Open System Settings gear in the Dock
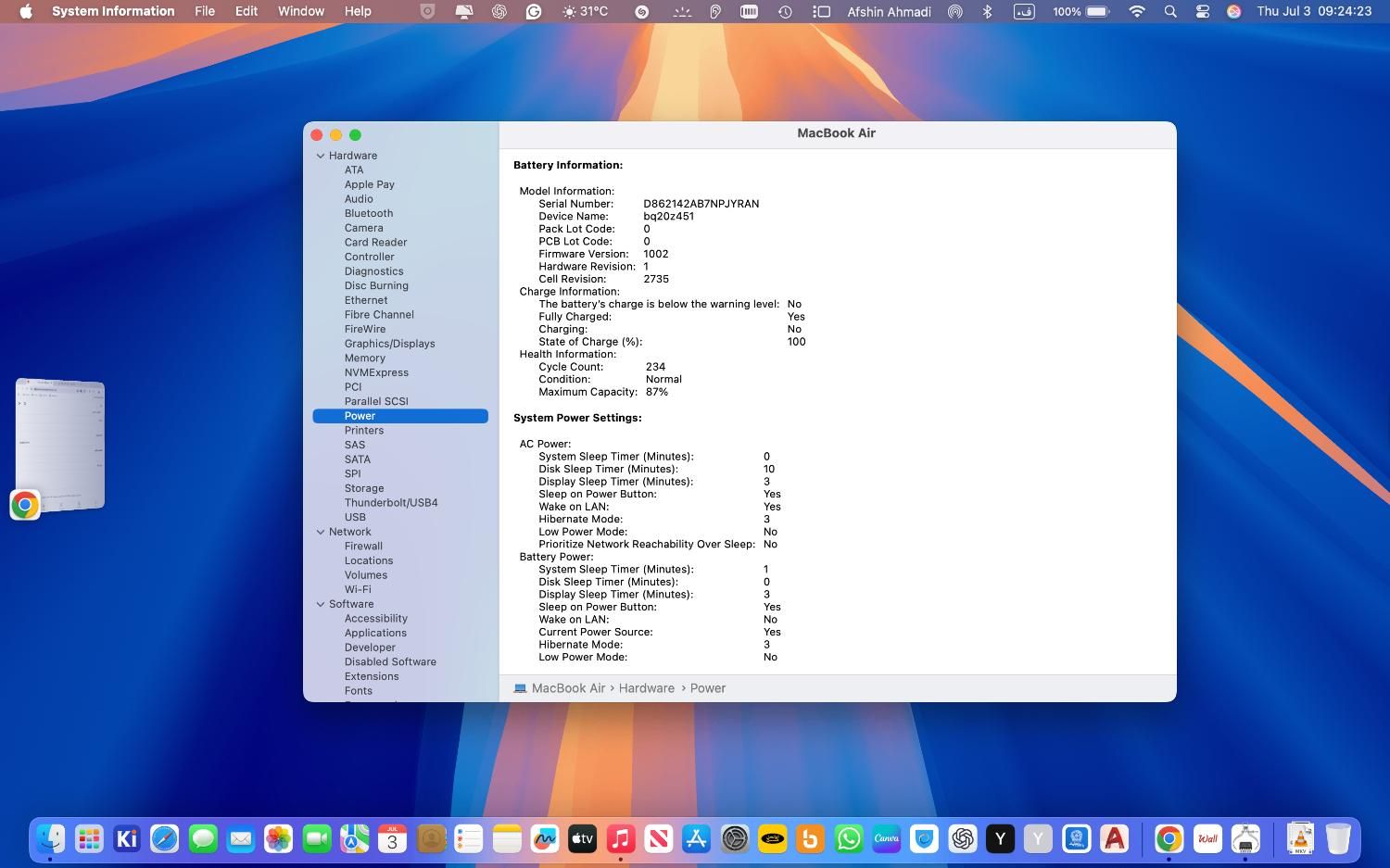1390x868 pixels. [735, 839]
